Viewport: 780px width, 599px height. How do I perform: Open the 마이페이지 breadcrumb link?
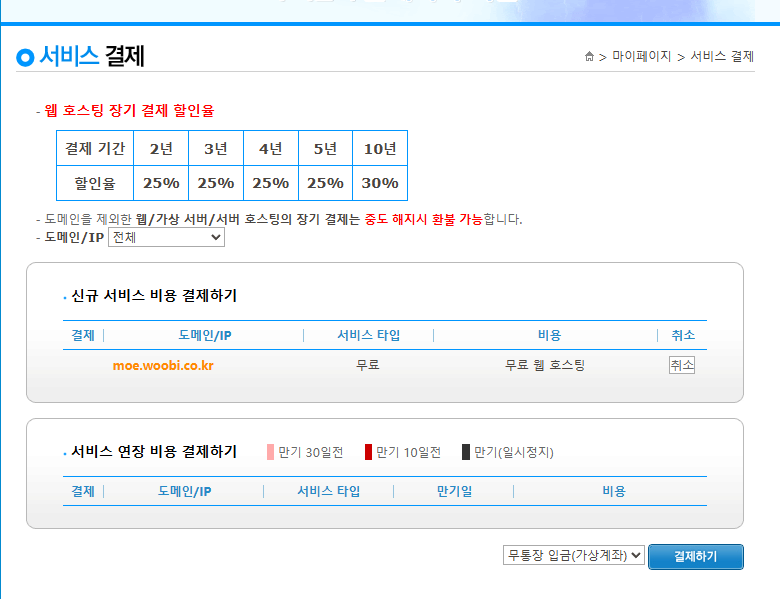[x=641, y=57]
